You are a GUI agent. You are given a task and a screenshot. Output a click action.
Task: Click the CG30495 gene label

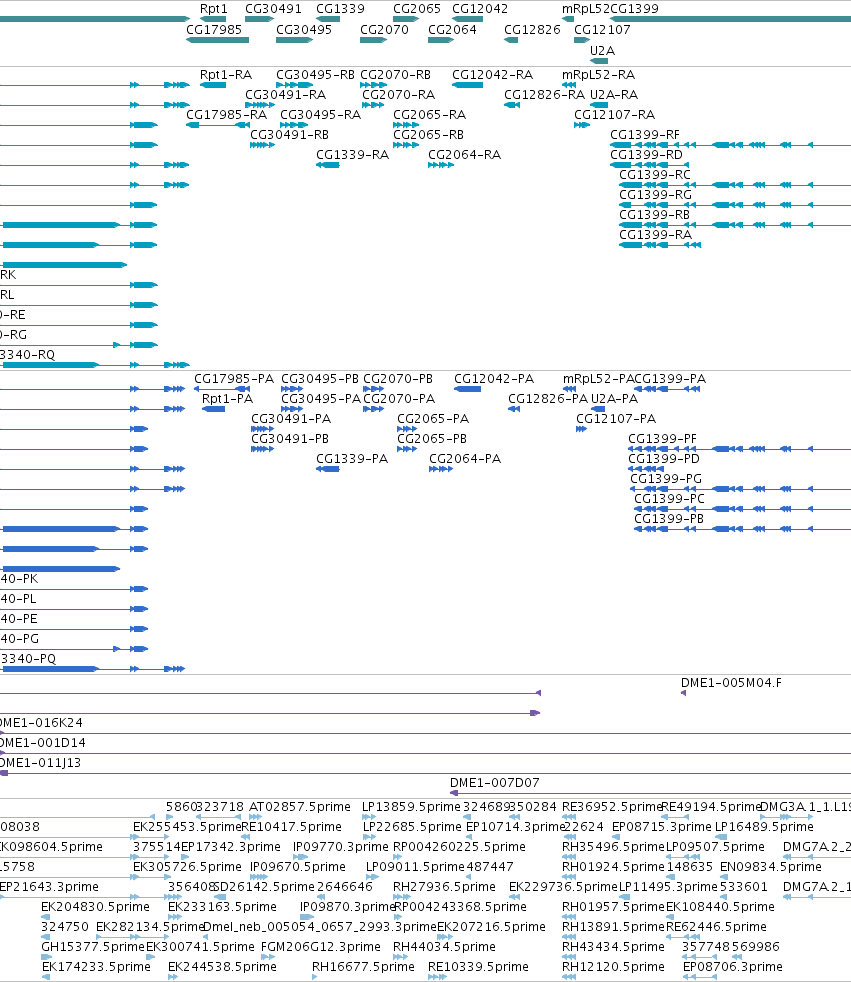tap(304, 29)
